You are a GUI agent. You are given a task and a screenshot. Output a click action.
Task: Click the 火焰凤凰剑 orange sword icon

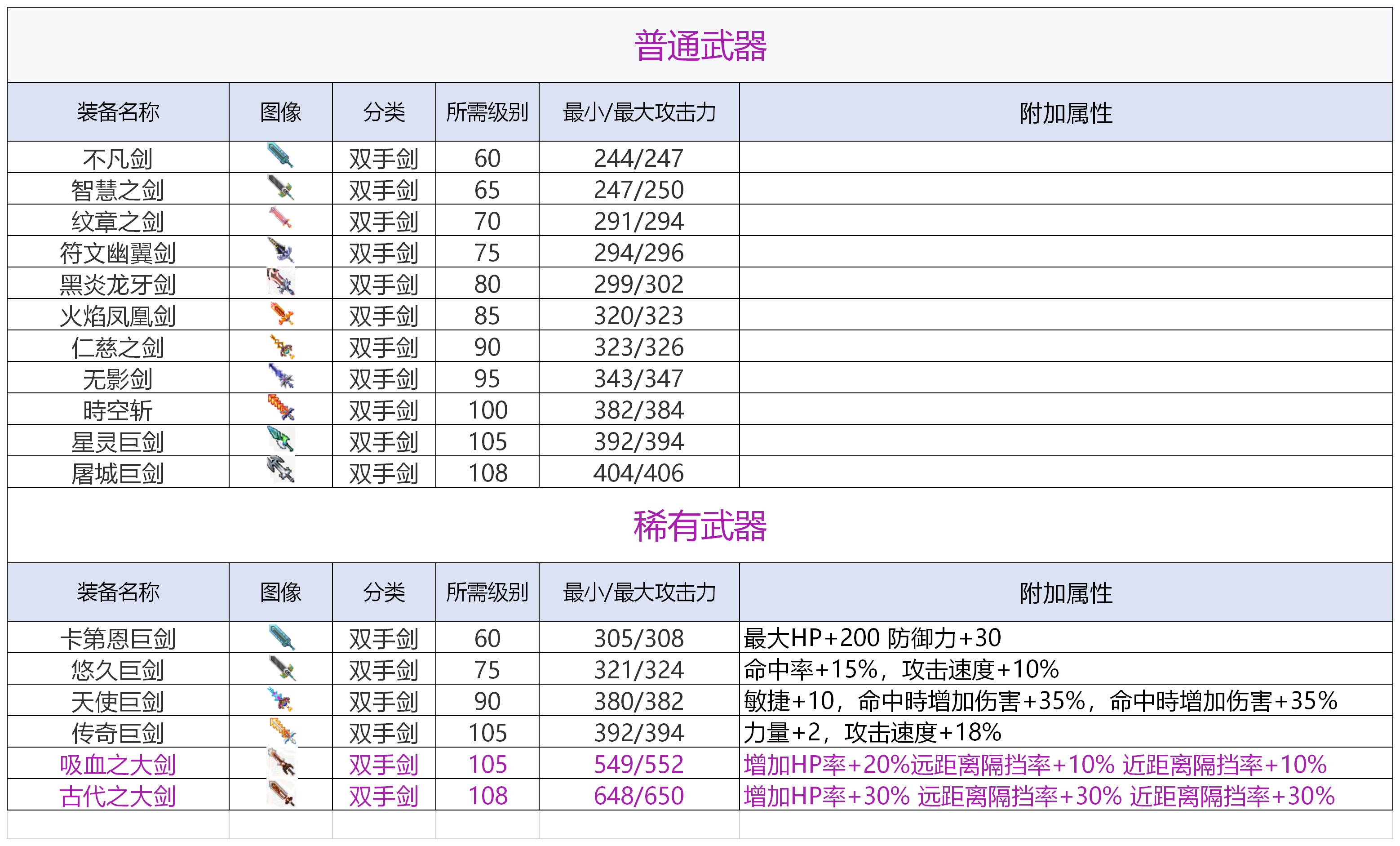281,314
